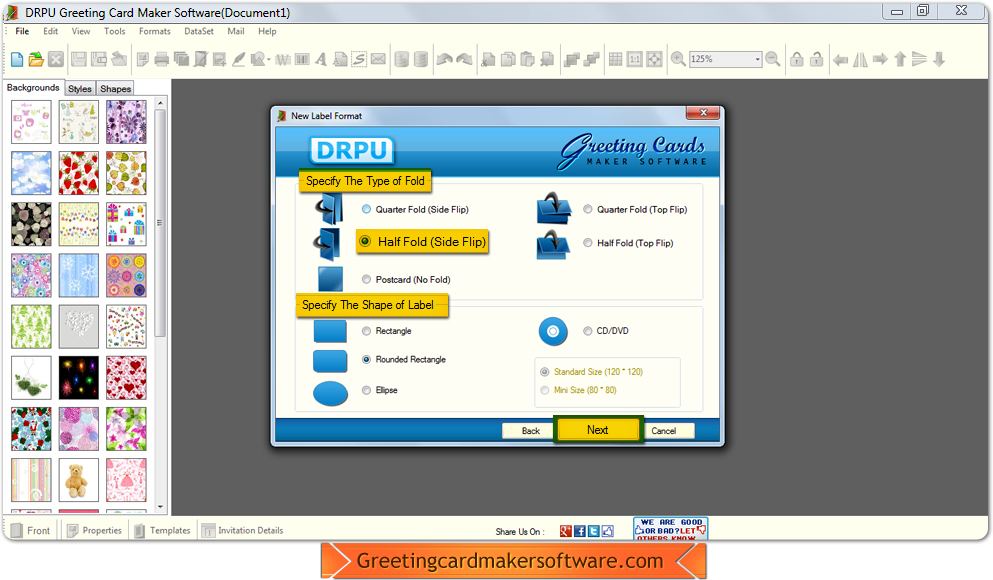This screenshot has width=993, height=580.
Task: Click the Print icon in toolbar
Action: (161, 60)
